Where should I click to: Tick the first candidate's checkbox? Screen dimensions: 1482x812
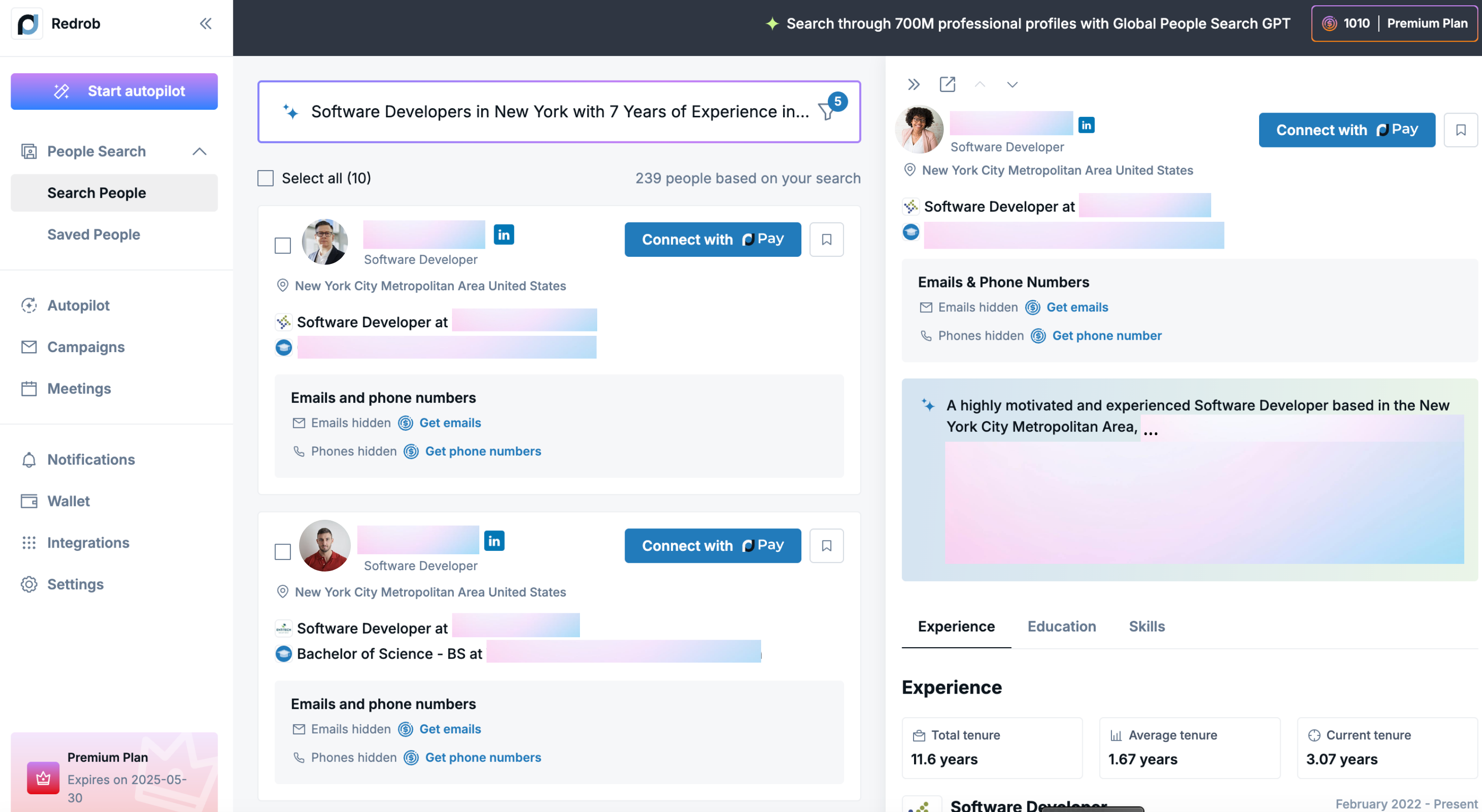[282, 246]
